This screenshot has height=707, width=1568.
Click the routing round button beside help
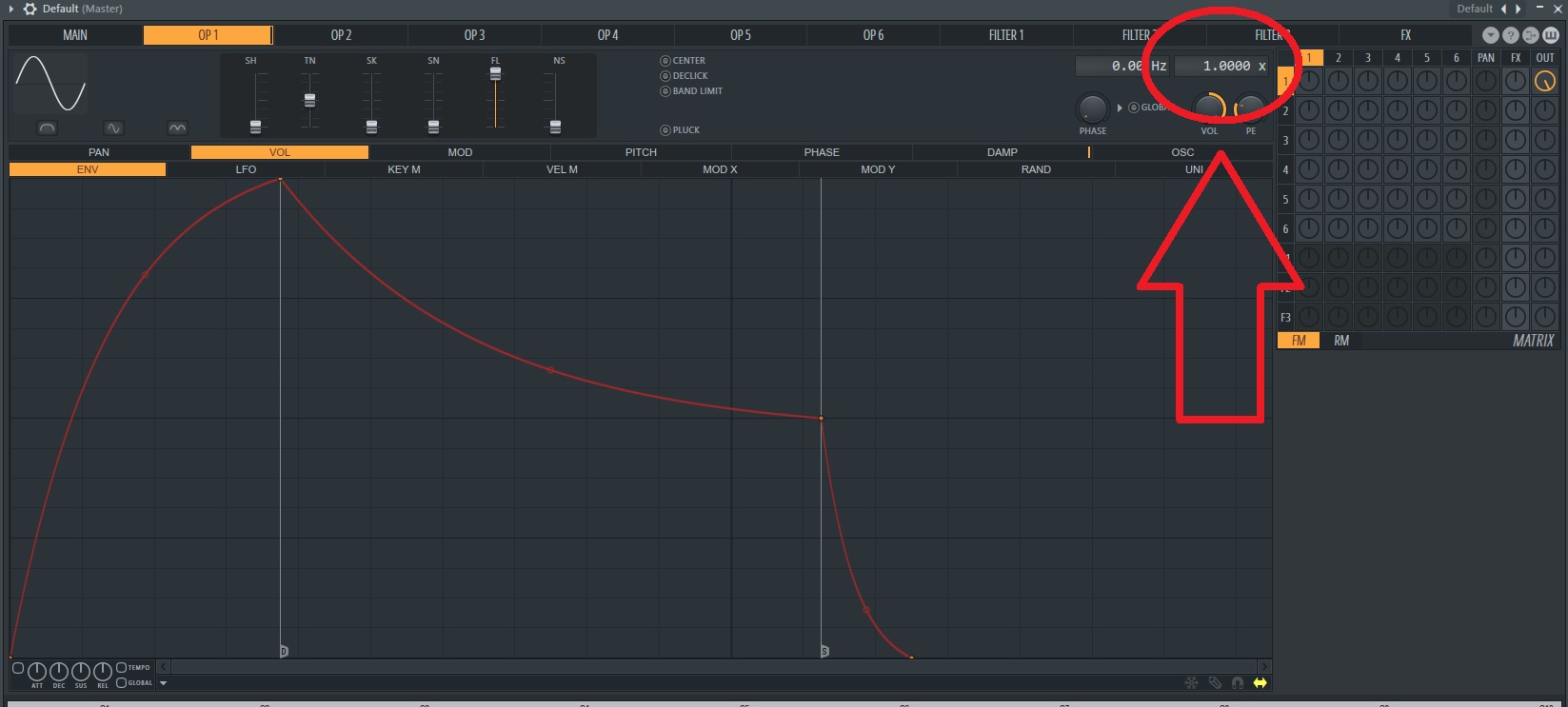pyautogui.click(x=1531, y=35)
